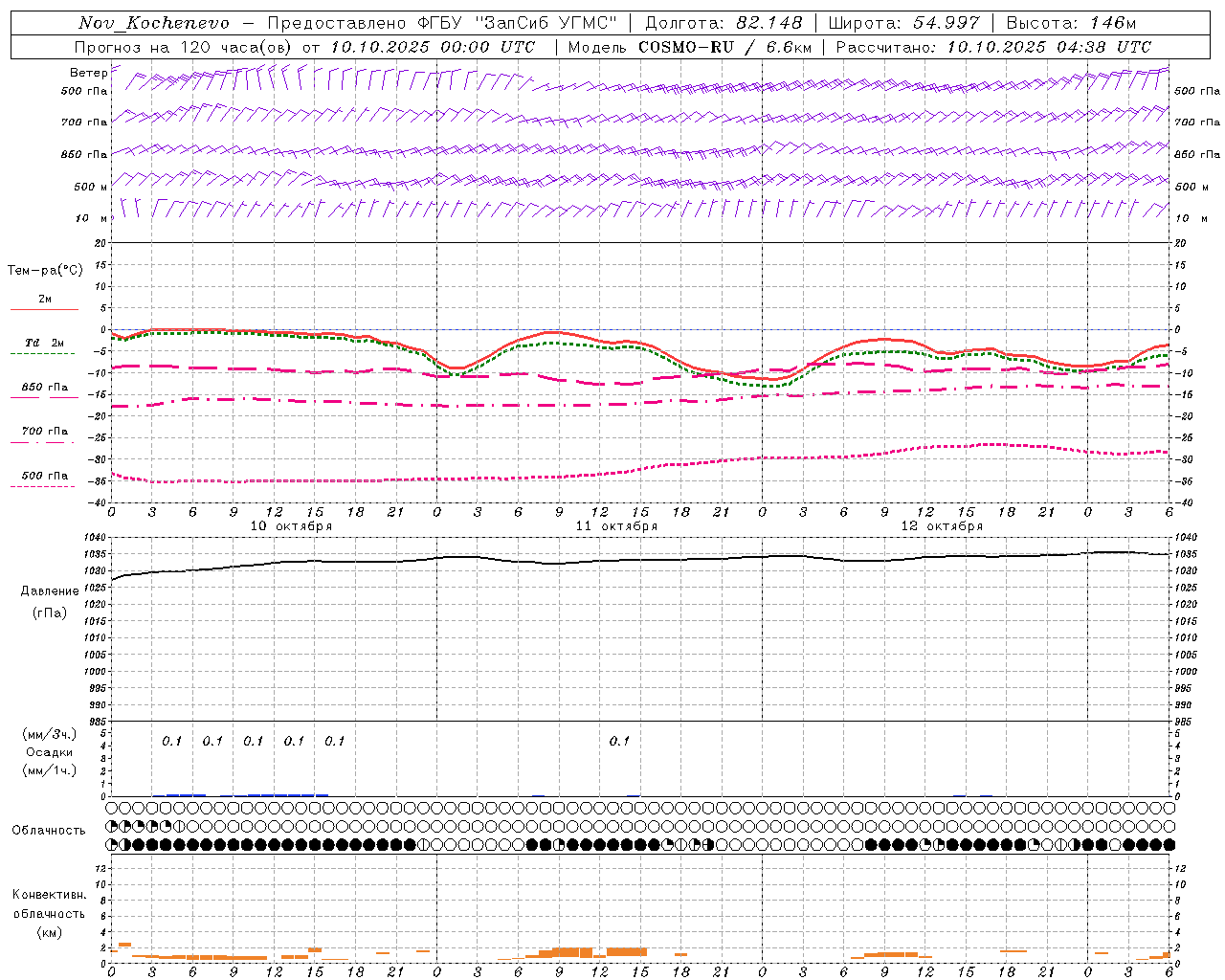Click the 'Конвективн.' convective cloud label
The height and width of the screenshot is (980, 1225).
(x=50, y=895)
